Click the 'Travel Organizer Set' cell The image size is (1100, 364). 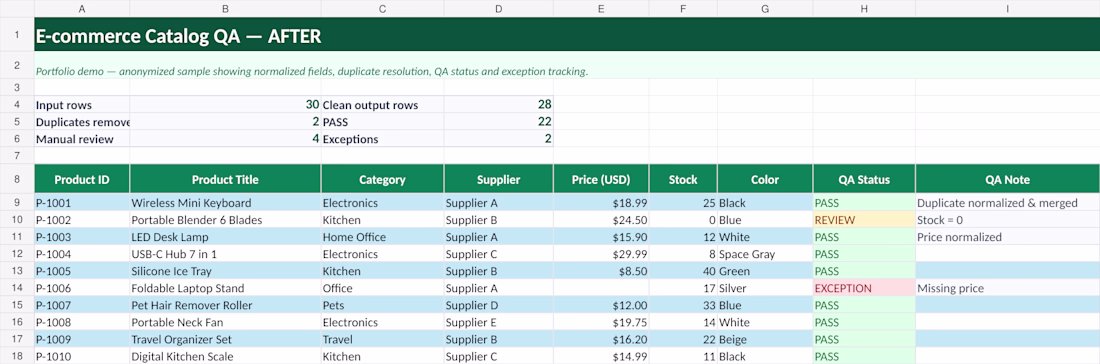click(x=225, y=339)
